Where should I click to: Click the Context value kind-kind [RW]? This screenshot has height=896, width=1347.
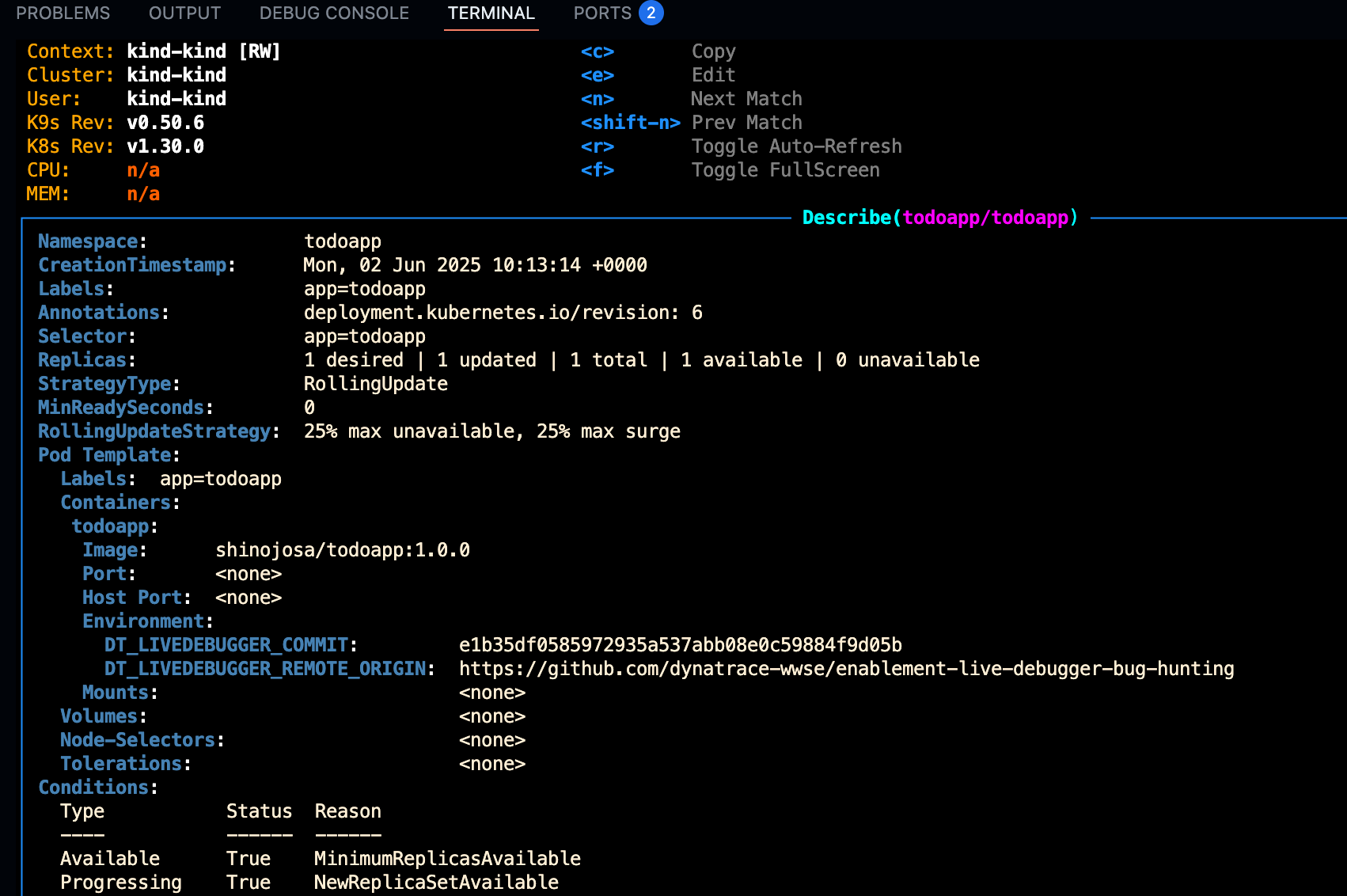[x=203, y=51]
